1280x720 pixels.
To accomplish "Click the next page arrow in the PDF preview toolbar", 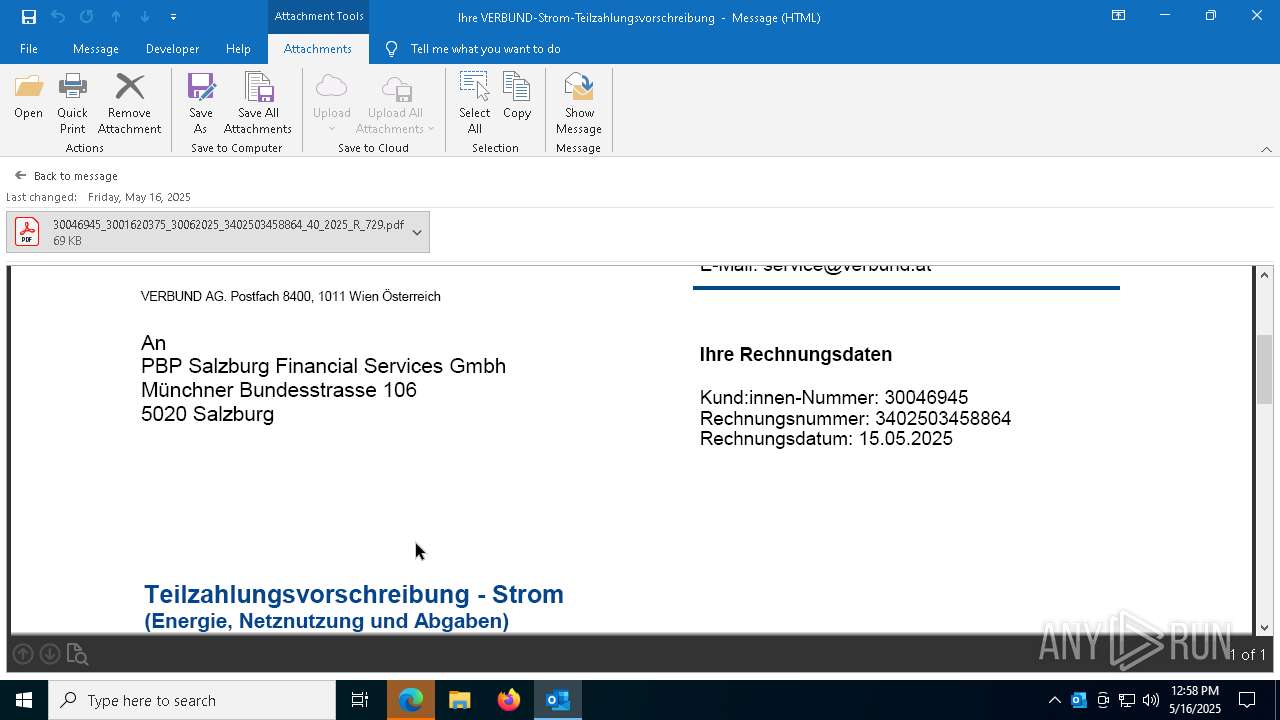I will coord(49,654).
